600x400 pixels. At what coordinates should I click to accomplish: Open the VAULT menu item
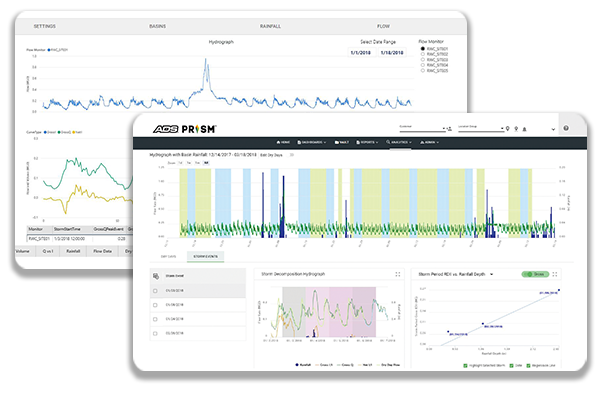pyautogui.click(x=342, y=142)
